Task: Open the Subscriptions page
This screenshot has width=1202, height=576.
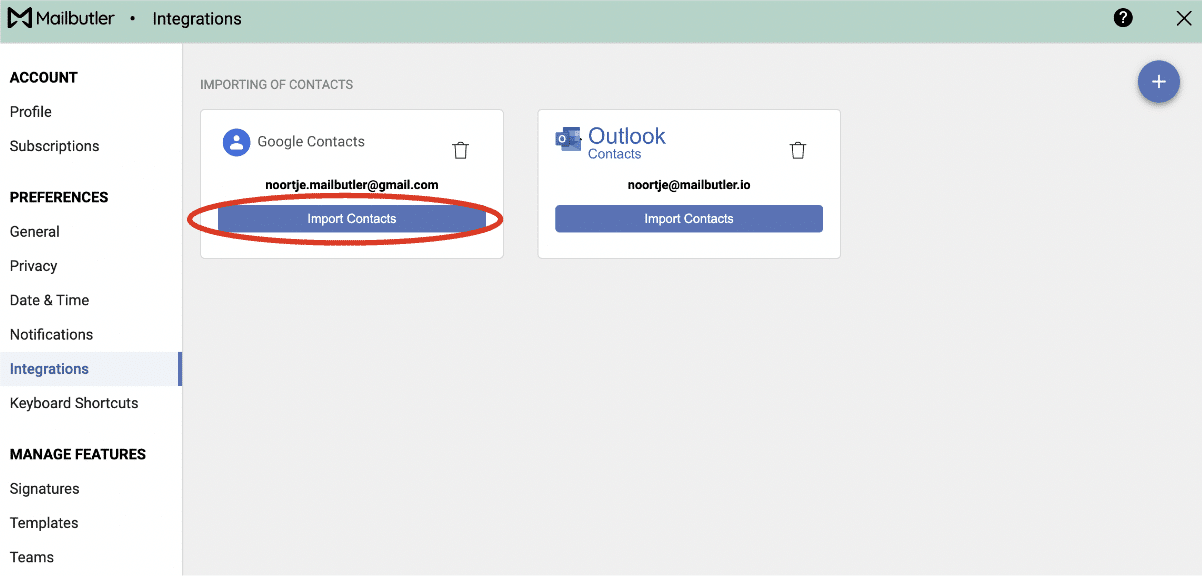Action: [x=55, y=146]
